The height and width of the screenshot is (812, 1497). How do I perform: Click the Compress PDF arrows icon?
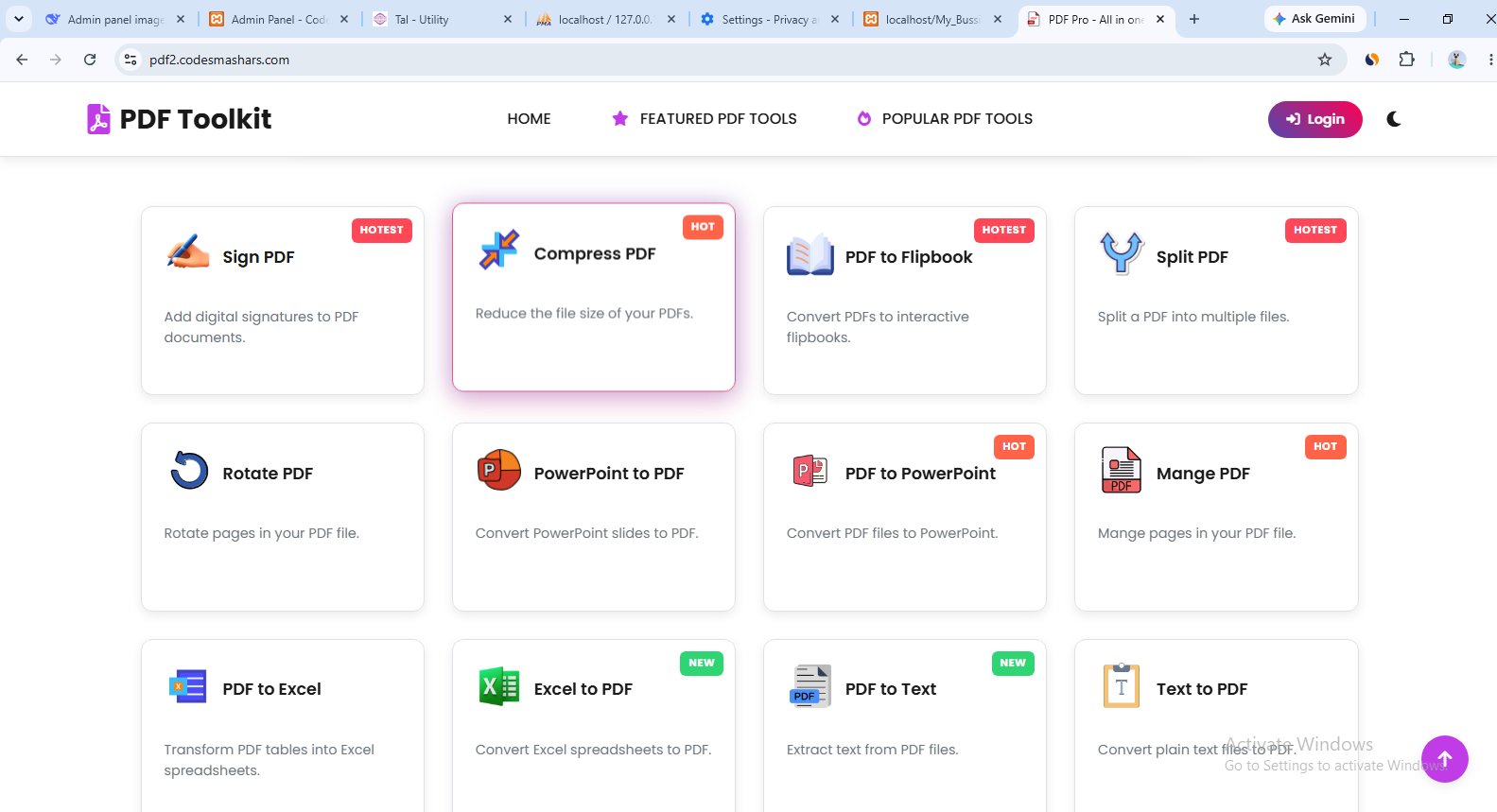498,250
